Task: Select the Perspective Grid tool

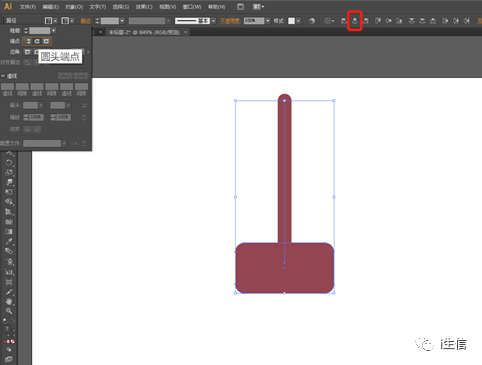Action: [9, 212]
